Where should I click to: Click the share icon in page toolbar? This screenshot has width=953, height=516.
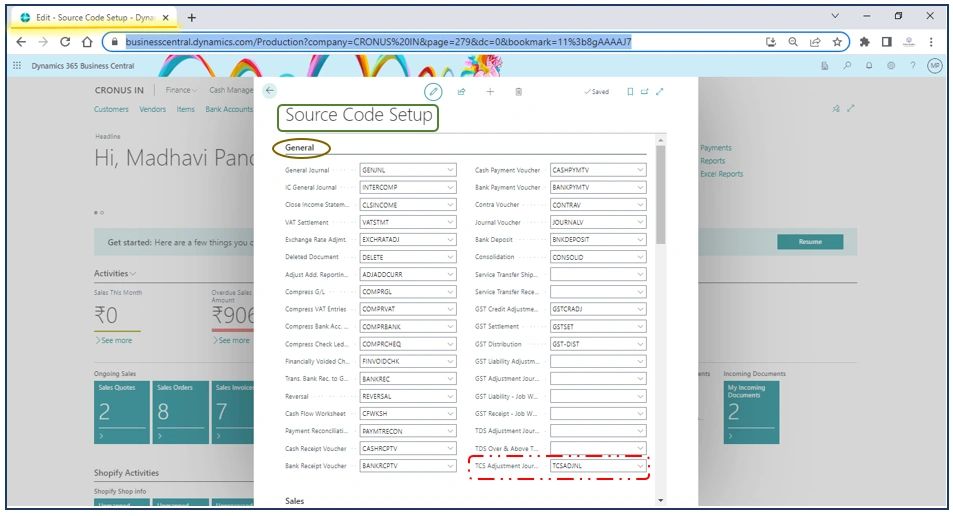462,91
